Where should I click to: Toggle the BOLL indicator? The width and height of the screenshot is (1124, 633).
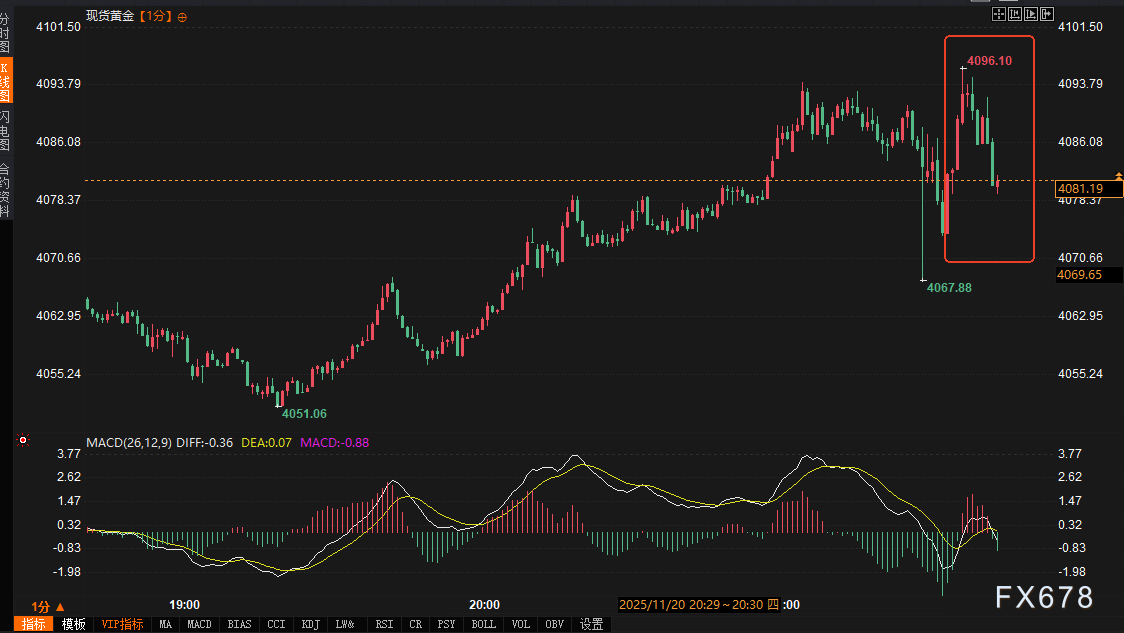pos(483,624)
